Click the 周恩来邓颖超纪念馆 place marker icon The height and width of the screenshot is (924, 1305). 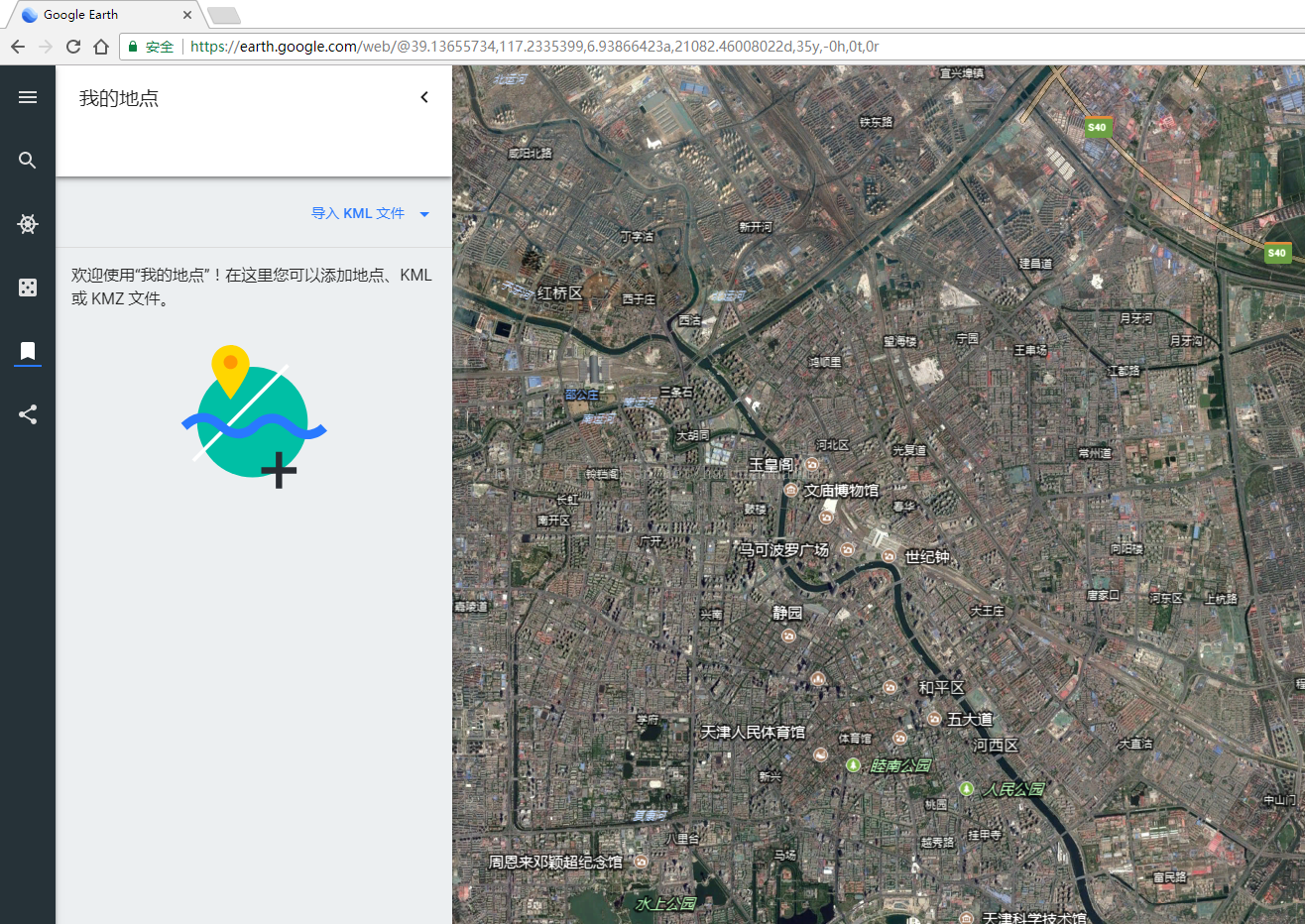[641, 862]
